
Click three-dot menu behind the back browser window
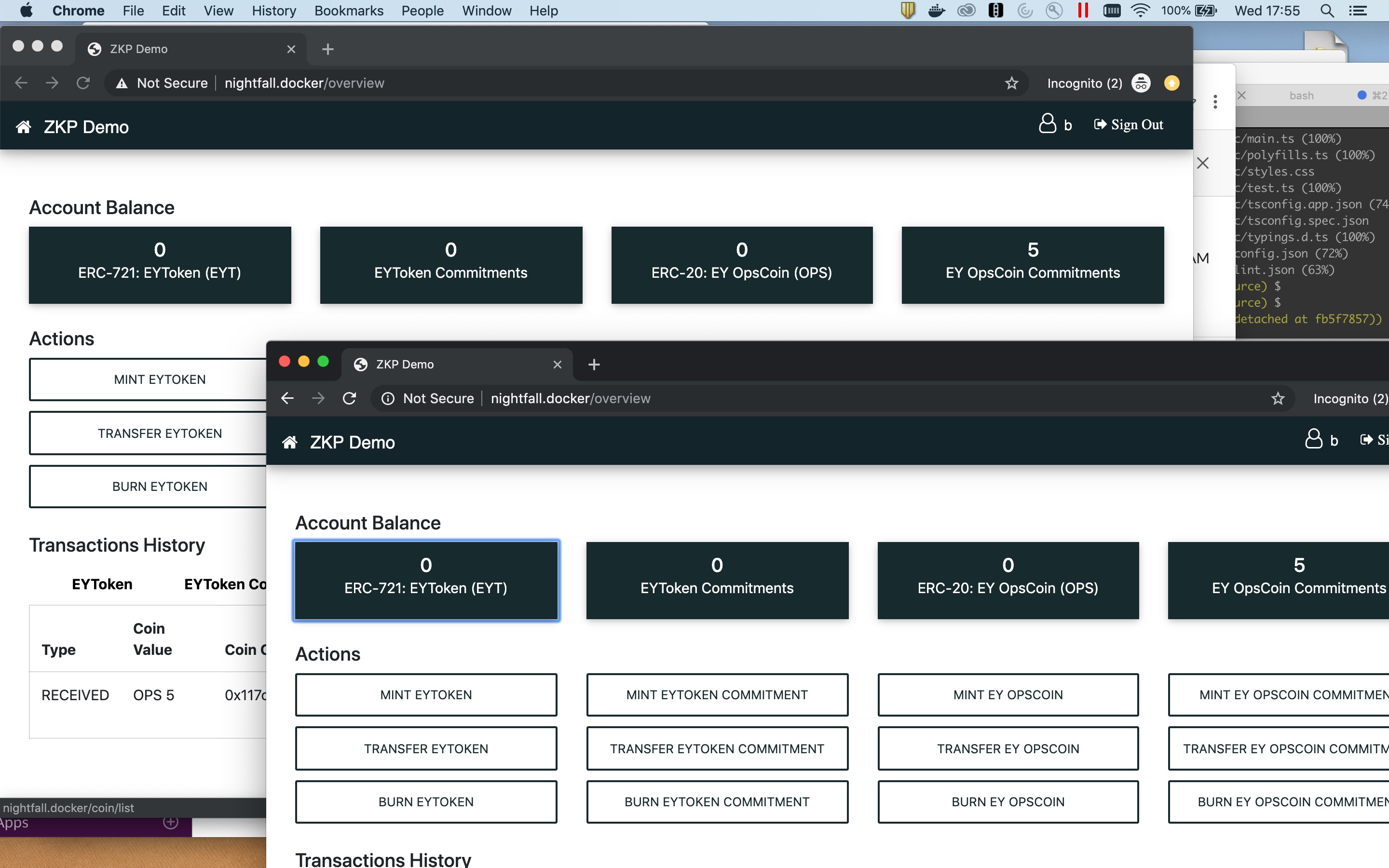pos(1215,102)
